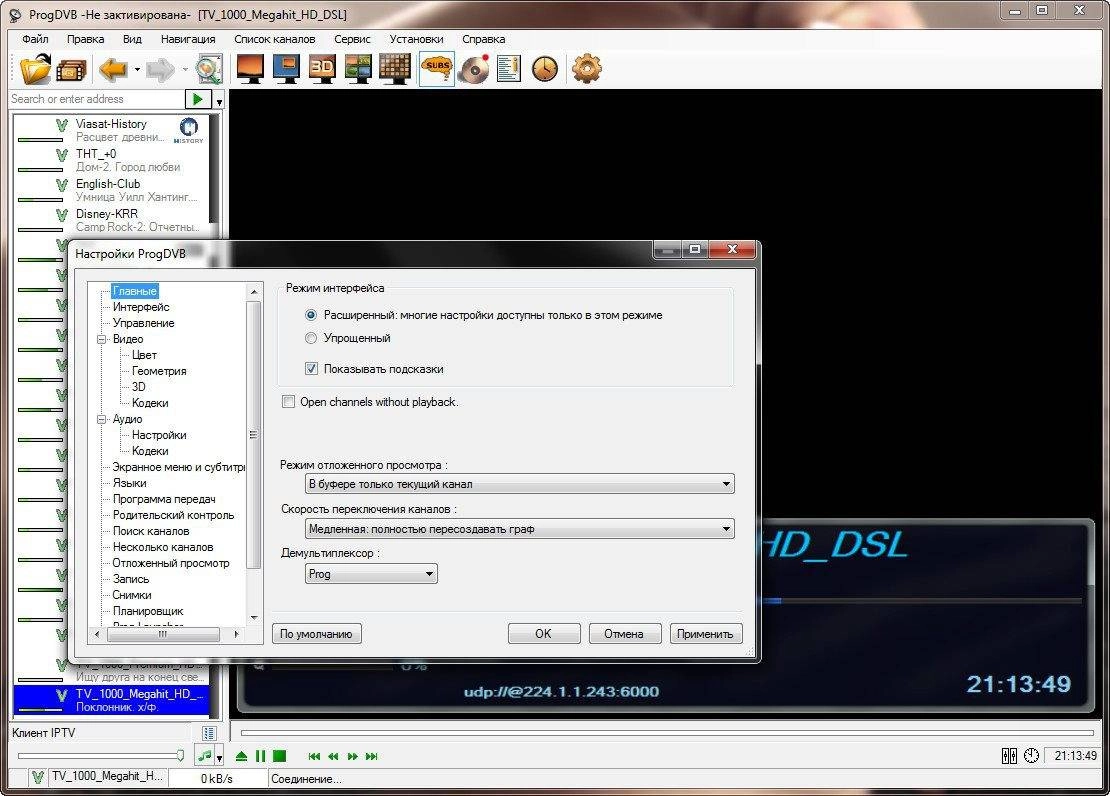Viewport: 1110px width, 796px height.
Task: Open the Сервис menu
Action: click(353, 39)
